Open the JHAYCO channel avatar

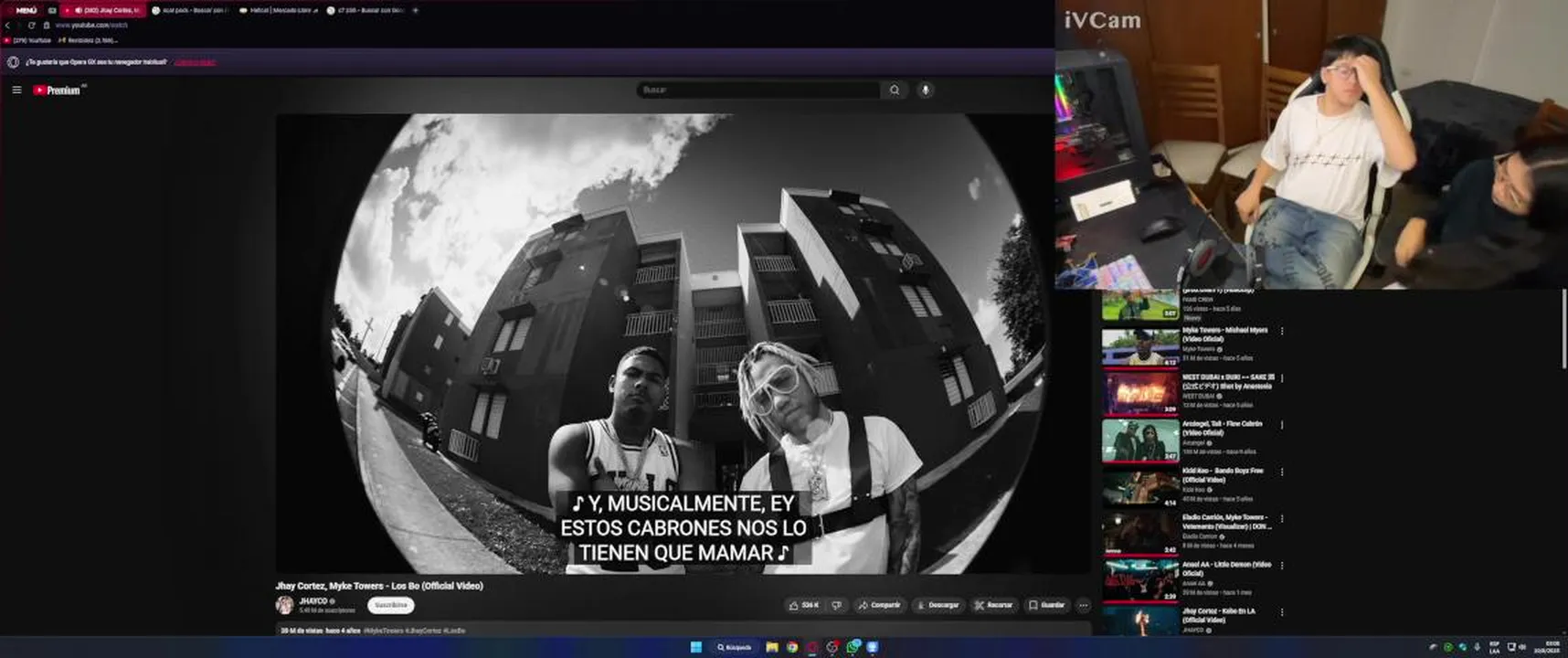[285, 605]
